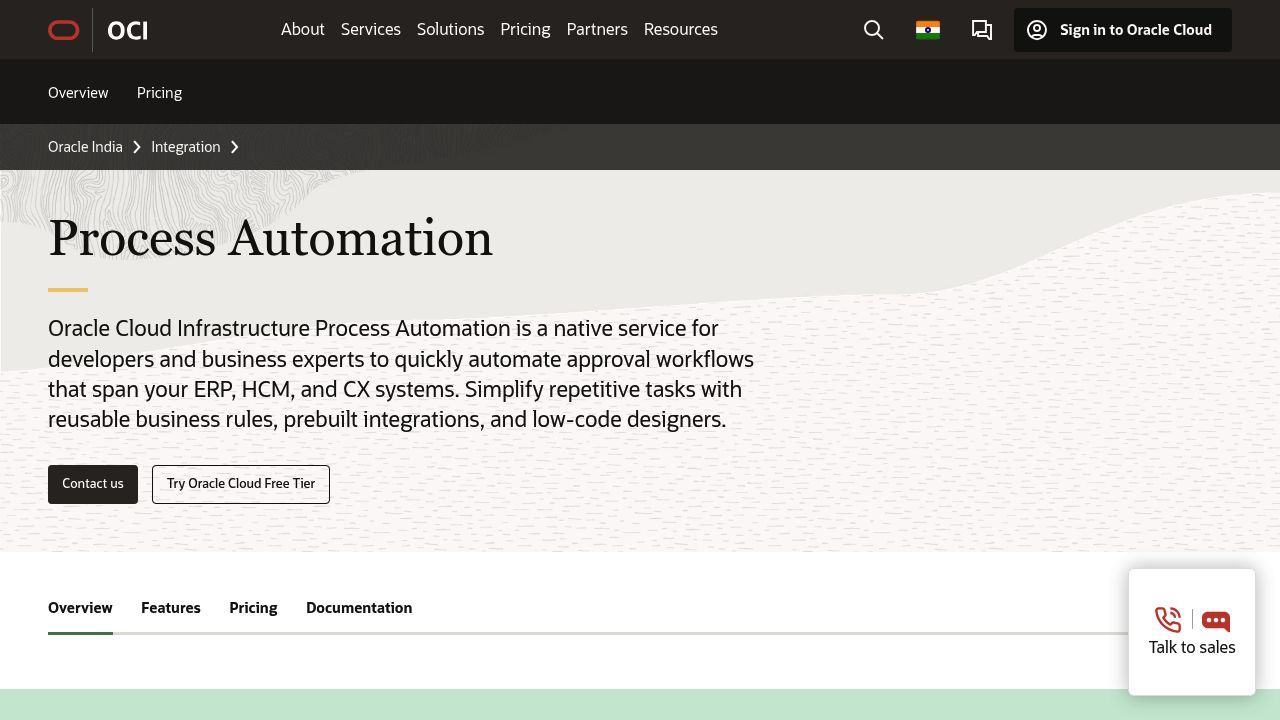Image resolution: width=1280 pixels, height=720 pixels.
Task: Sign in to Oracle Cloud
Action: click(1123, 30)
